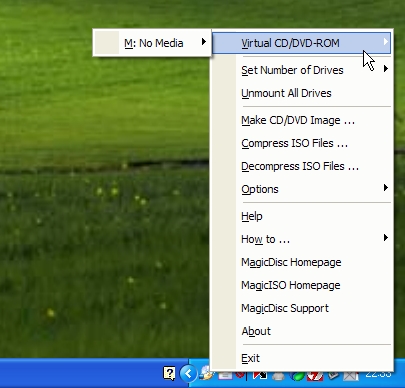Image resolution: width=405 pixels, height=388 pixels.
Task: Select the M: No Media drive entry
Action: click(x=152, y=43)
